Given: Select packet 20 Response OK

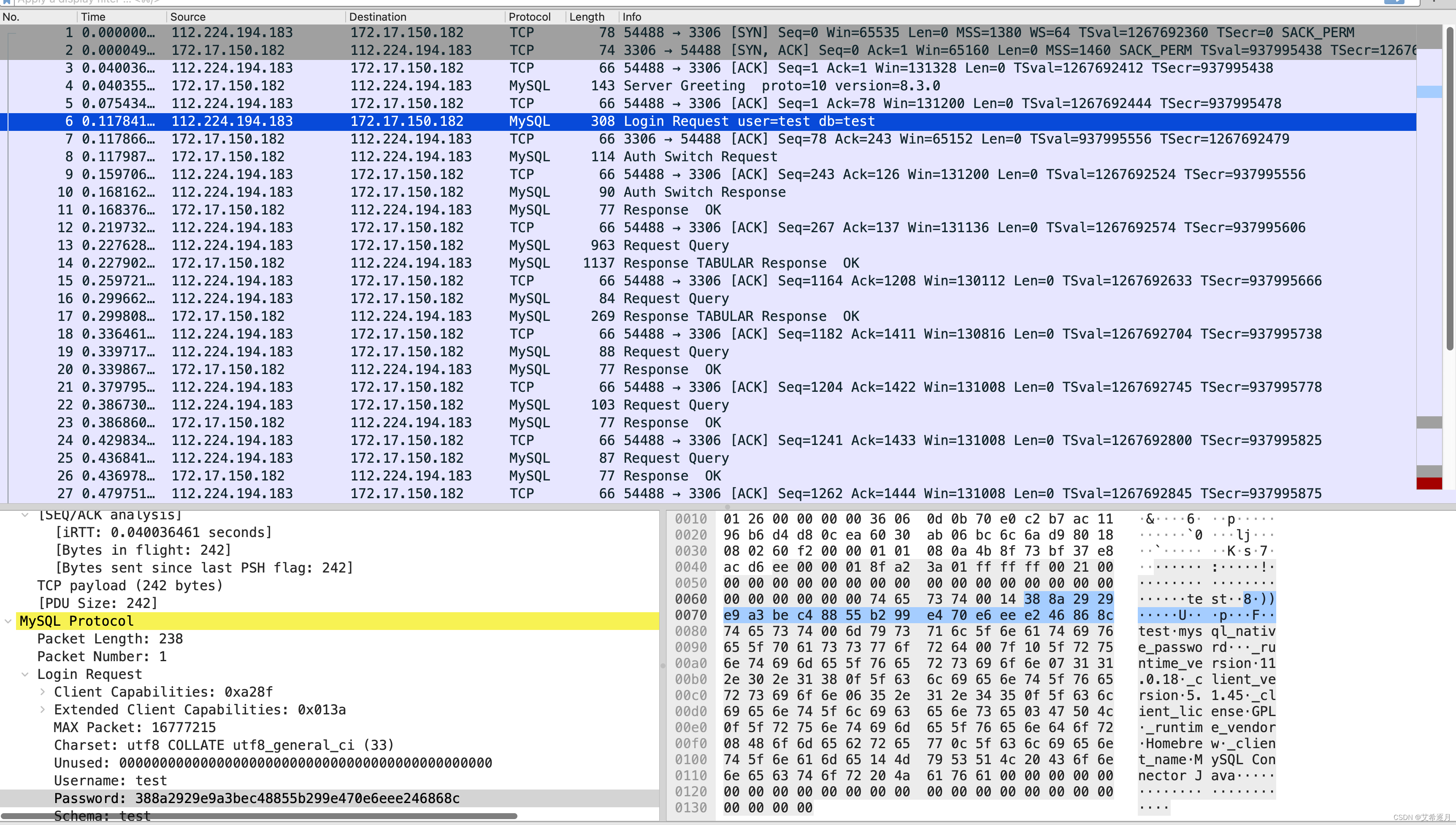Looking at the screenshot, I should [708, 369].
